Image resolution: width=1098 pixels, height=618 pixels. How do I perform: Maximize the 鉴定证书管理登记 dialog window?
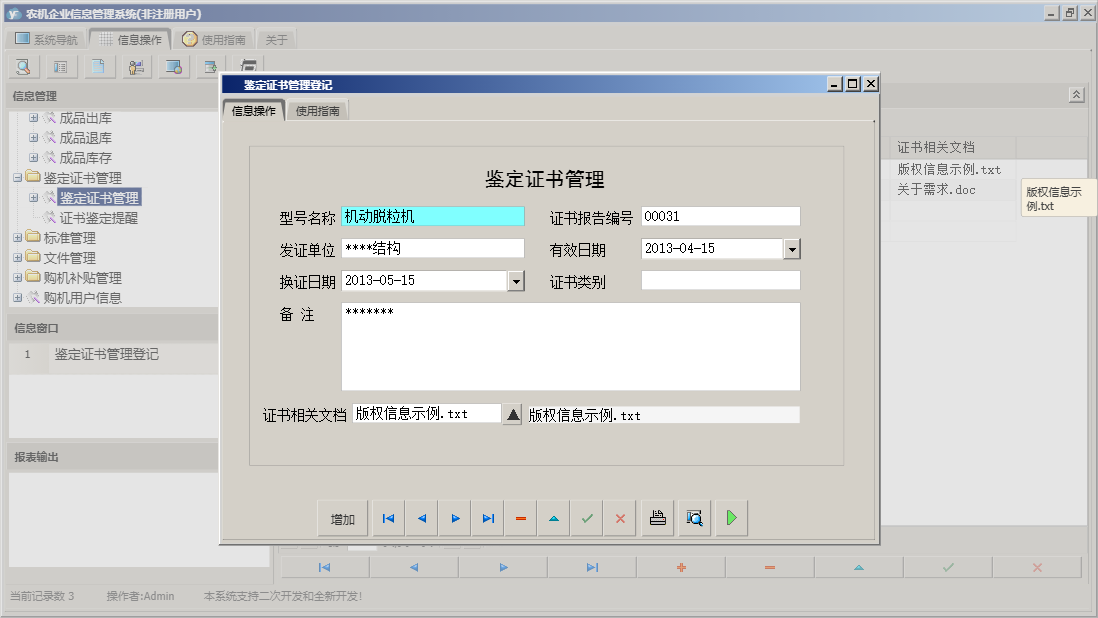point(852,84)
